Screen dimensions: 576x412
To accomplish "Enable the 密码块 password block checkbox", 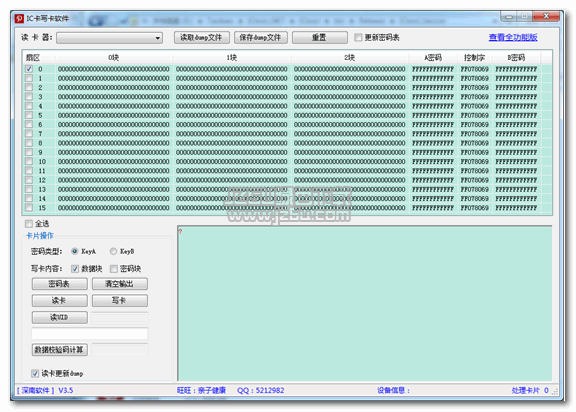I will [114, 269].
